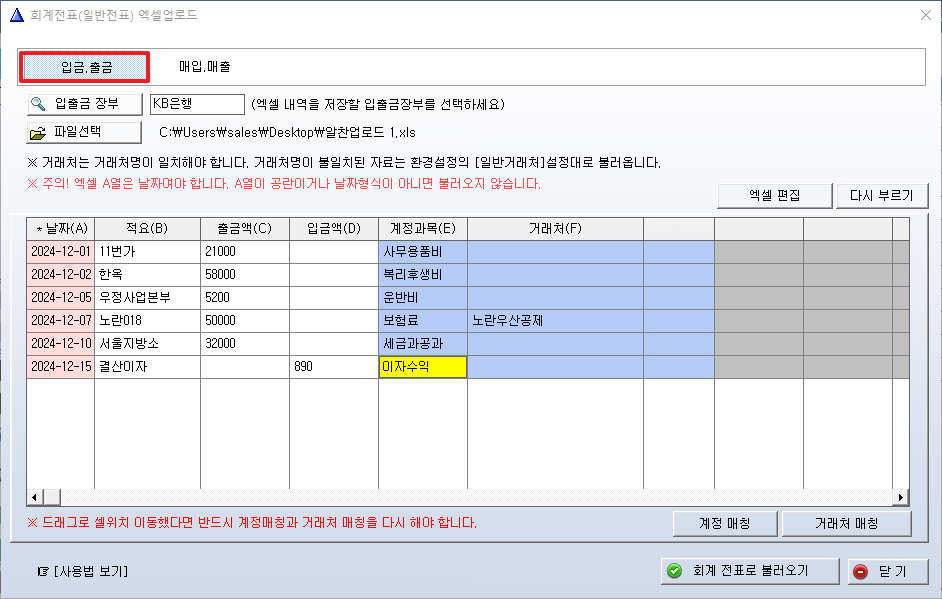942x599 pixels.
Task: Select date cell 2024-12-05
Action: (x=61, y=297)
